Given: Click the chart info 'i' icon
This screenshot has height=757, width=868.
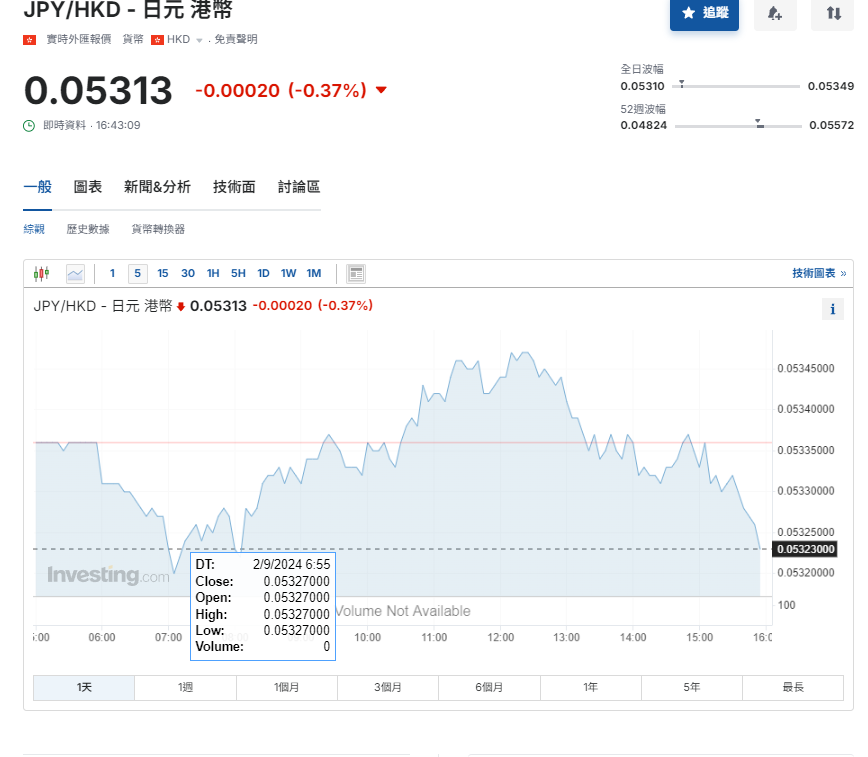Looking at the screenshot, I should pyautogui.click(x=832, y=309).
